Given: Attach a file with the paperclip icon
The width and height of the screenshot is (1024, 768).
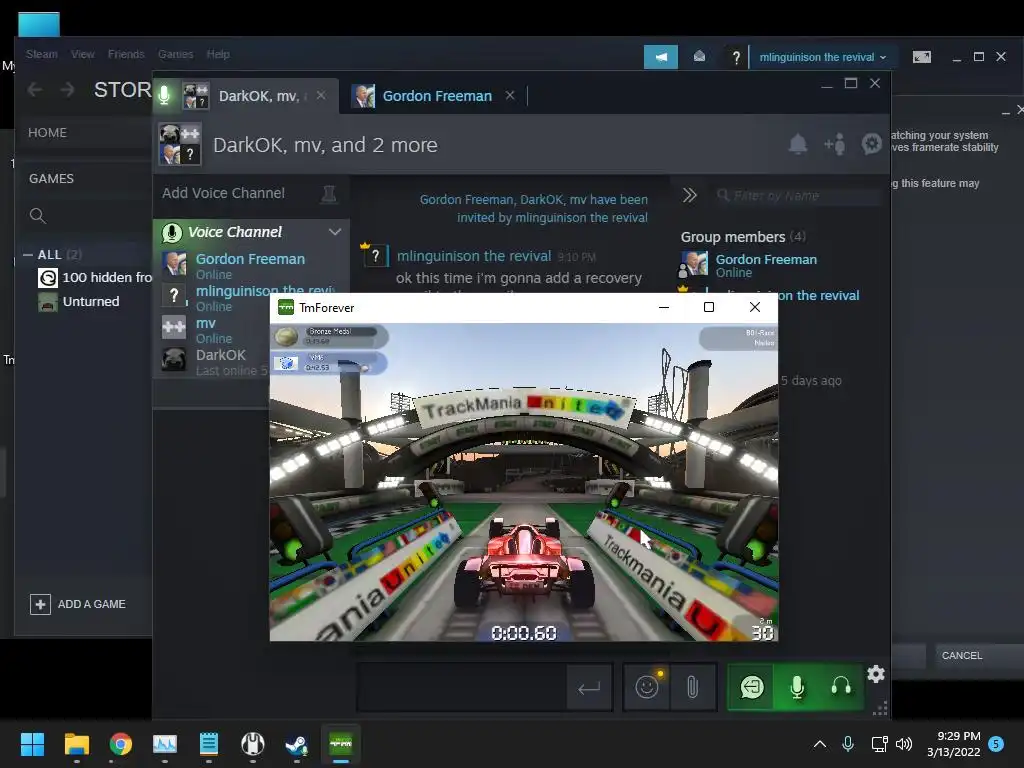Looking at the screenshot, I should click(692, 687).
